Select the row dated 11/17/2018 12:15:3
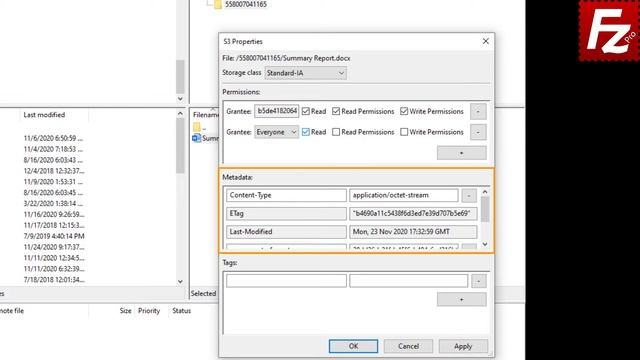Image resolution: width=640 pixels, height=360 pixels. point(54,225)
